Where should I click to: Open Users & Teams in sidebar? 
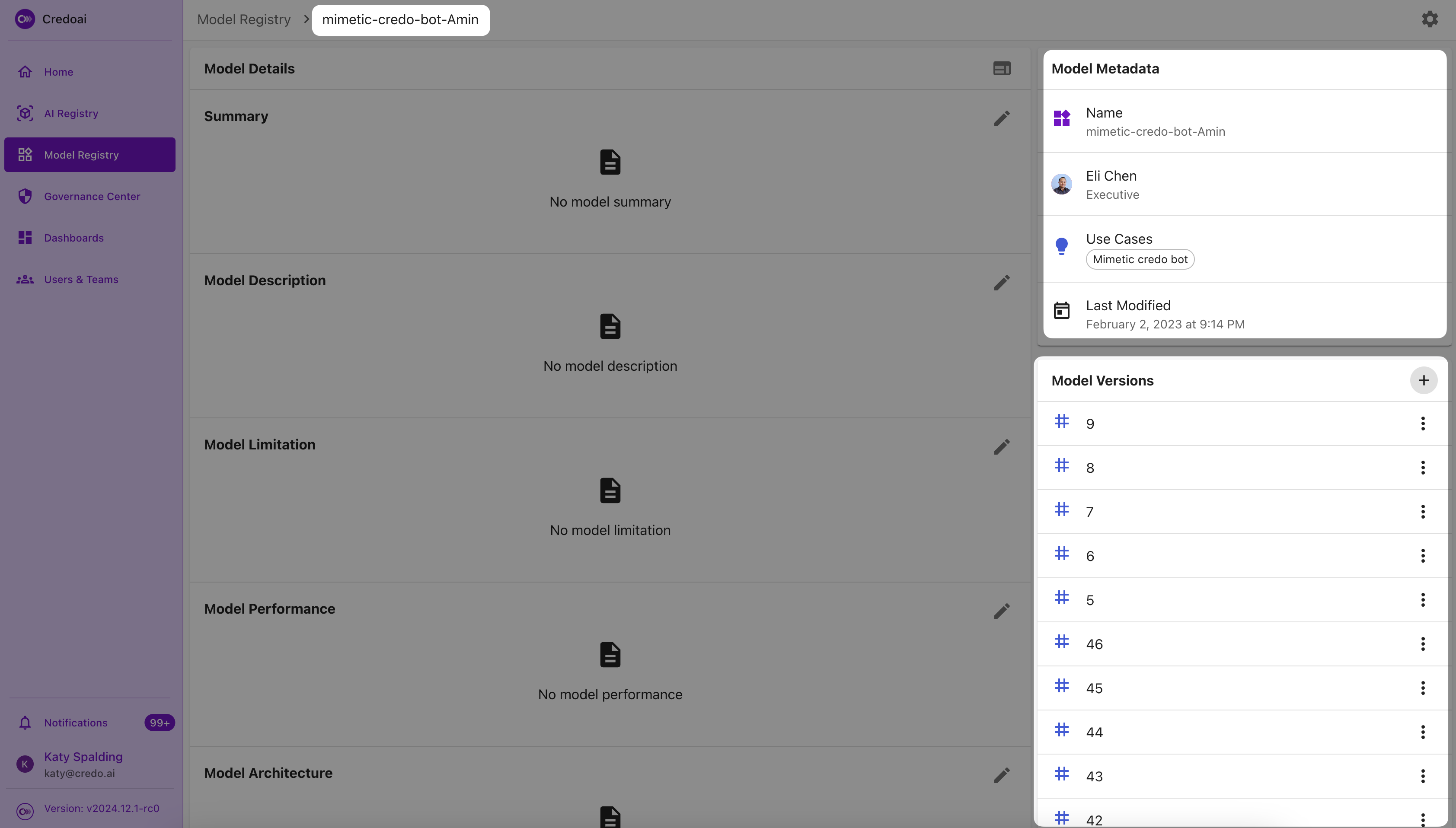[x=90, y=279]
